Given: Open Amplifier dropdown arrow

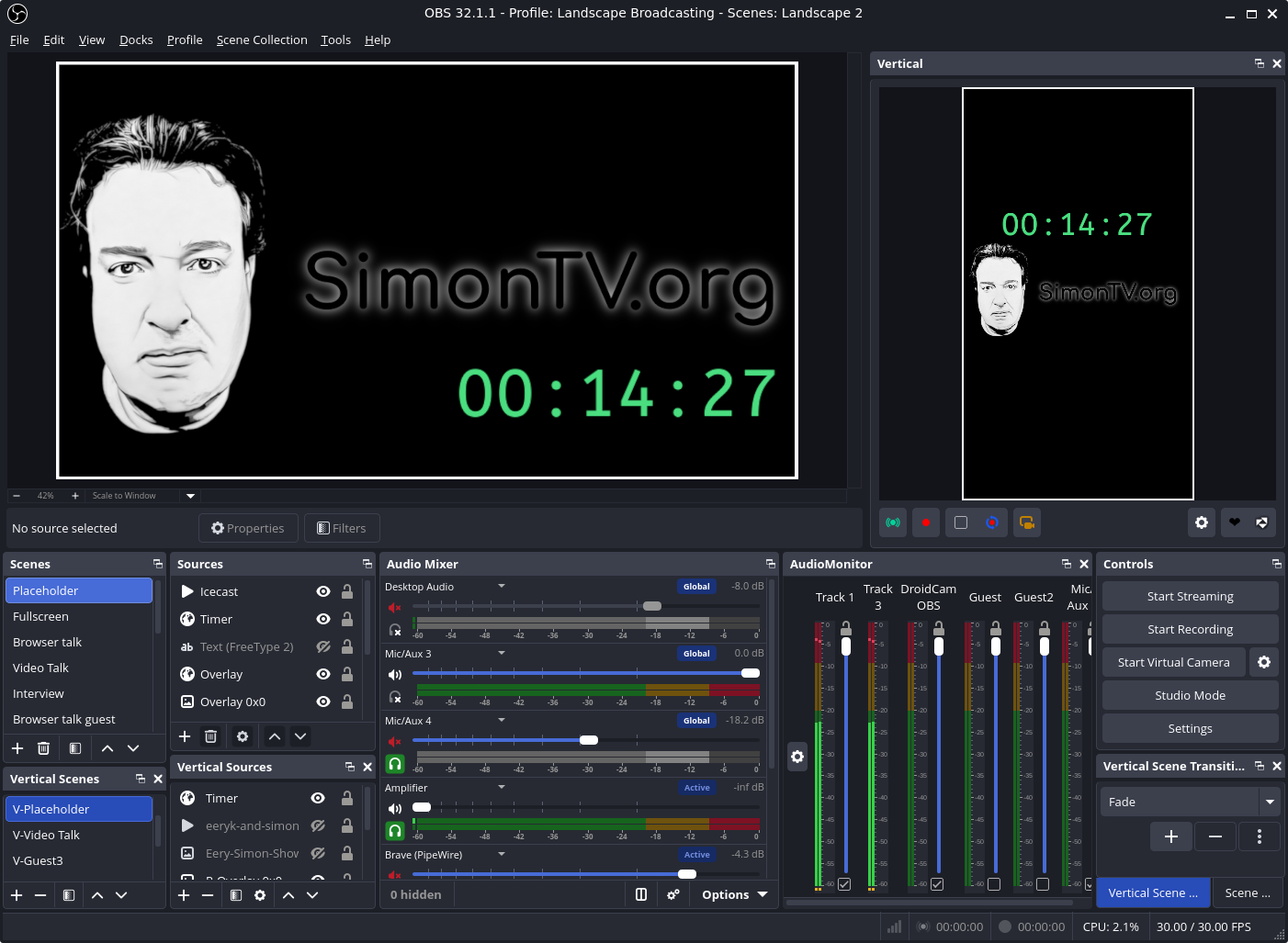Looking at the screenshot, I should (x=502, y=787).
